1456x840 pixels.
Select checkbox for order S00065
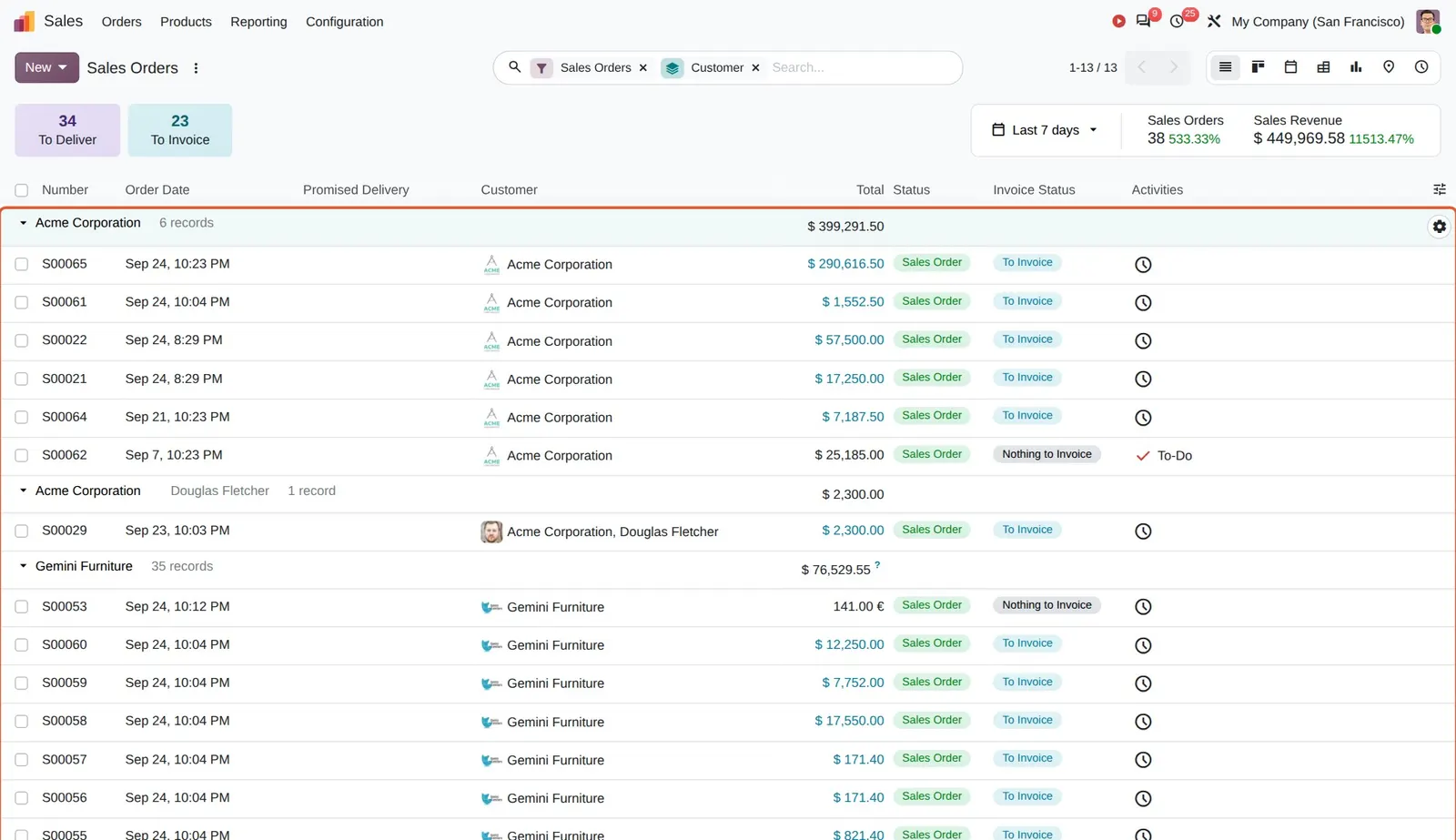[x=22, y=264]
